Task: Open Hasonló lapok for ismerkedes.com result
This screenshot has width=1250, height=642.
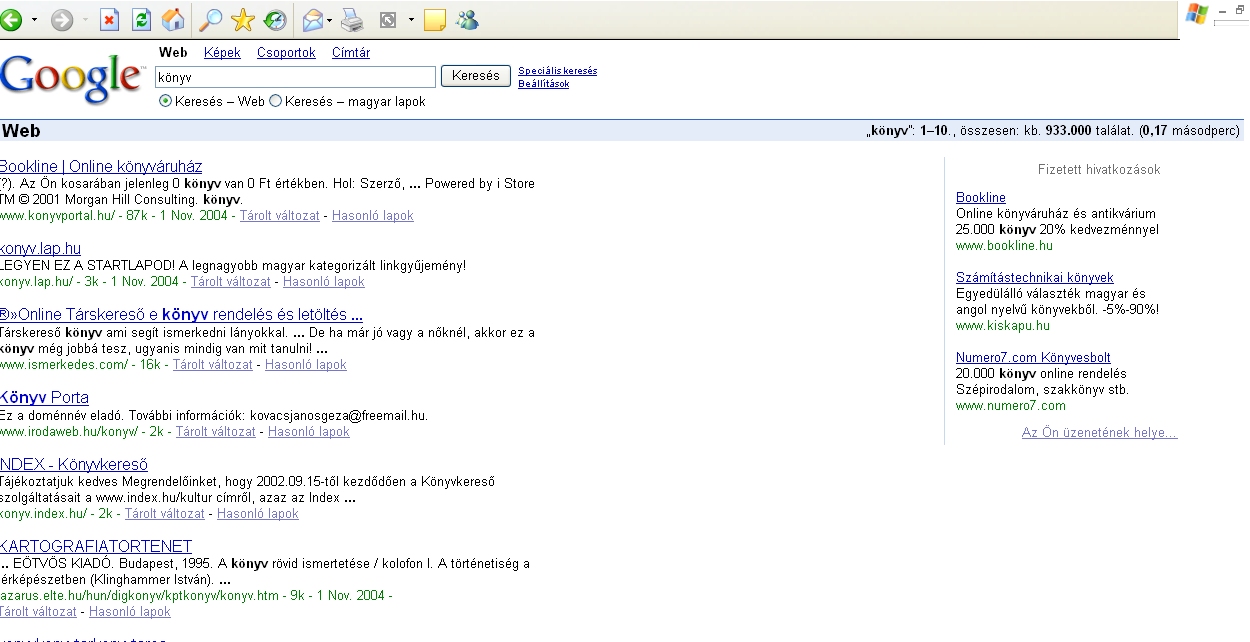Action: click(306, 365)
